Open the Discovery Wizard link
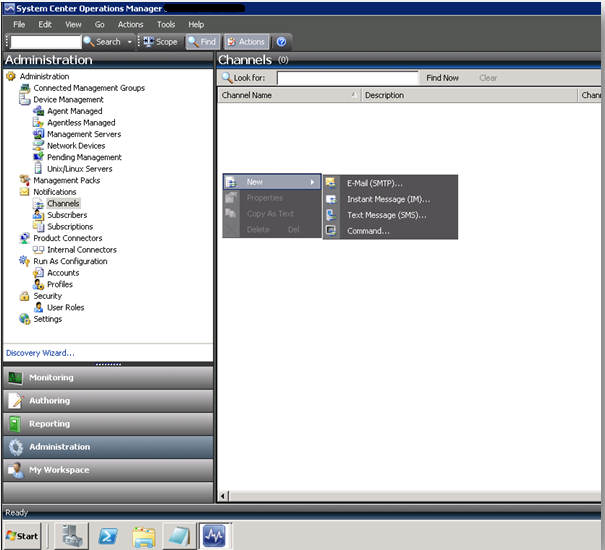This screenshot has width=605, height=550. [40, 353]
